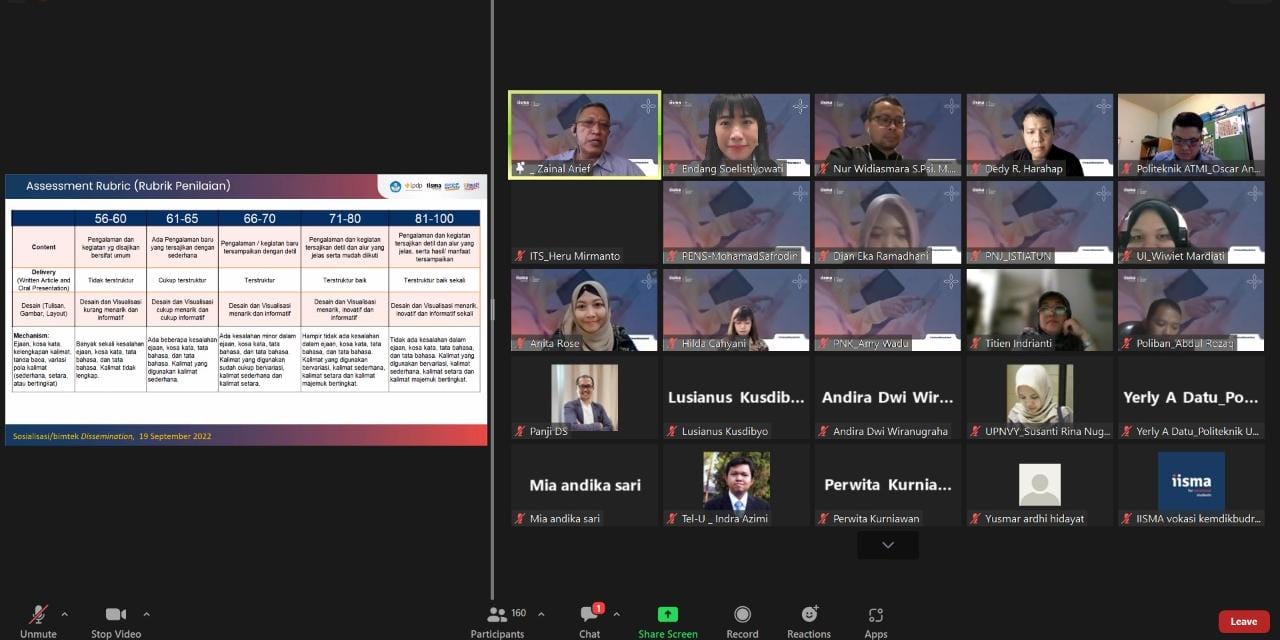Select Mia andika sari's name tile
1280x640 pixels.
[585, 485]
